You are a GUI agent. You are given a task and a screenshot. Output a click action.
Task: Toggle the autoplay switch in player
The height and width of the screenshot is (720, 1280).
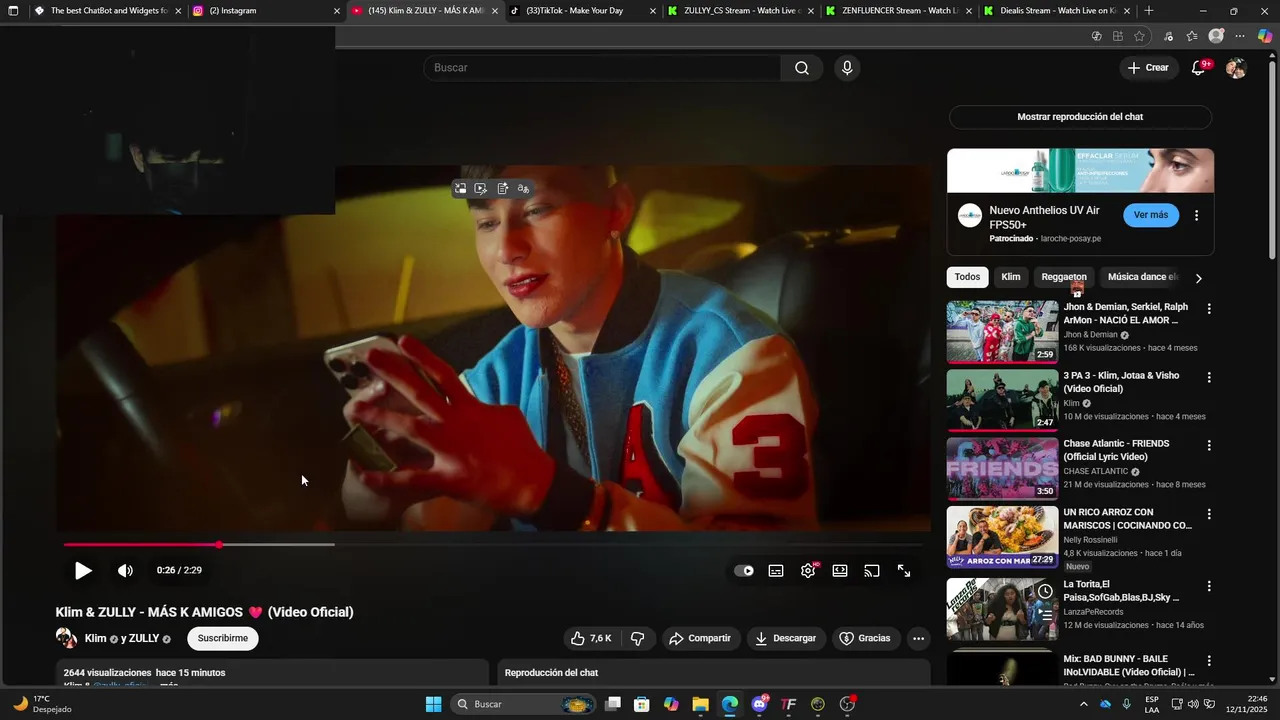coord(744,571)
